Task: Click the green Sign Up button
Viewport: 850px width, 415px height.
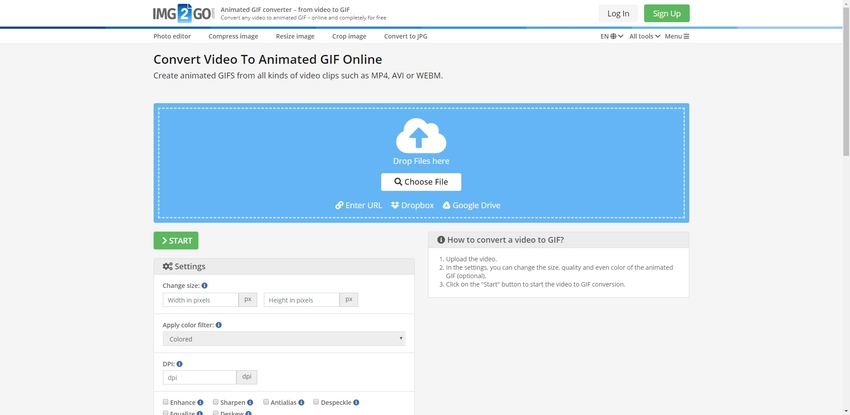Action: [x=667, y=14]
